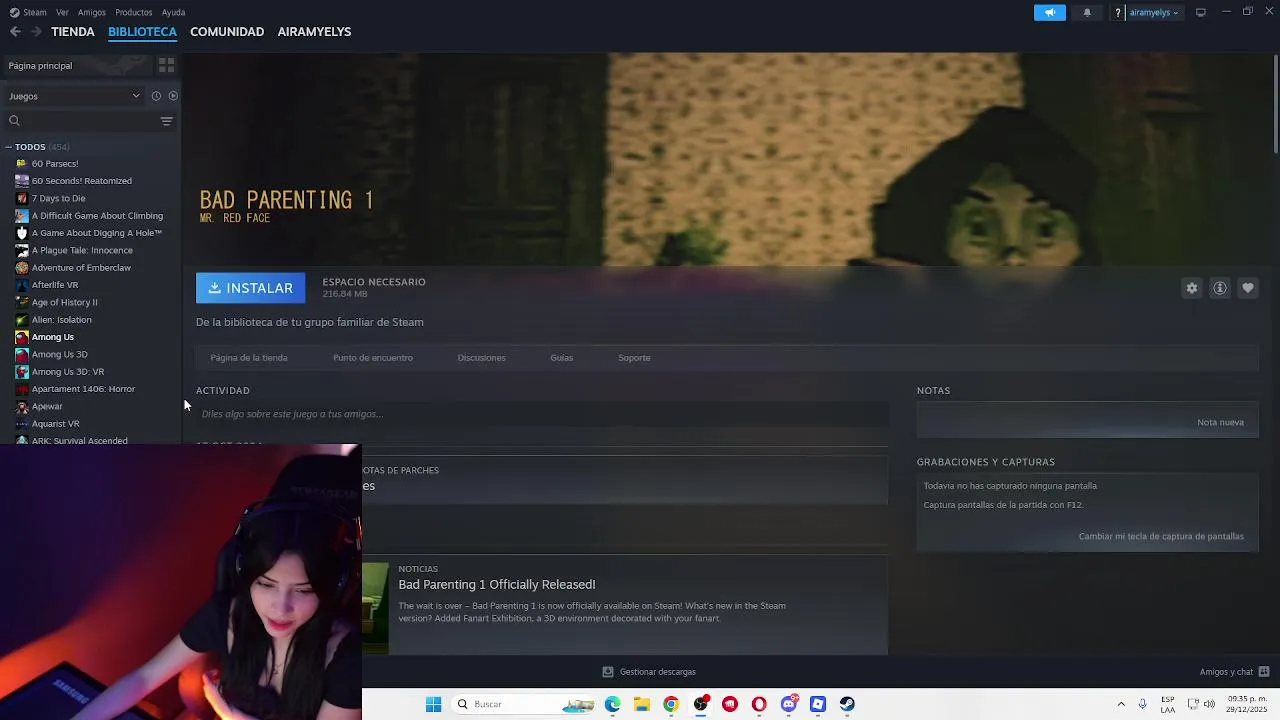
Task: Open the Bad Parenting 1 Officially Released news
Action: [x=497, y=585]
